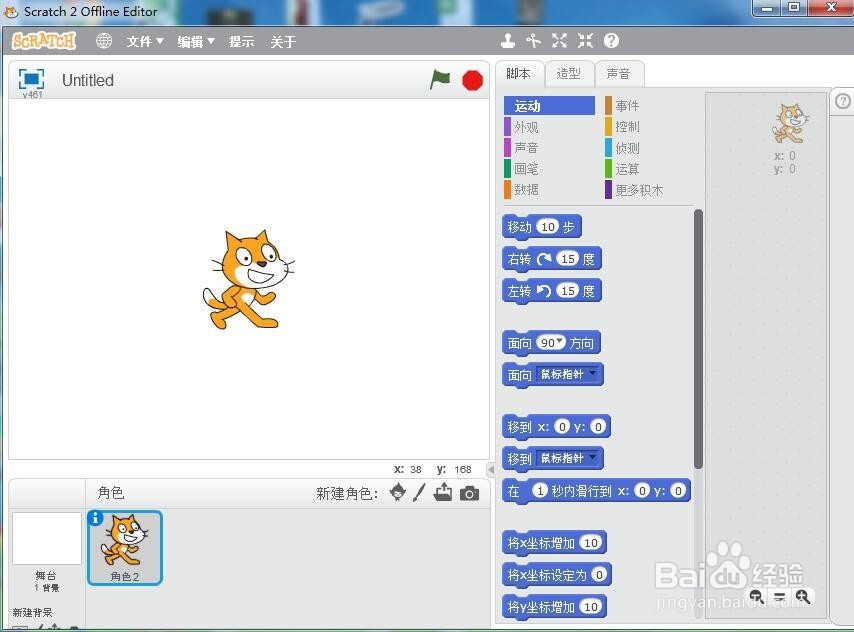Click value field in 将y坐标增加 block

pyautogui.click(x=591, y=606)
